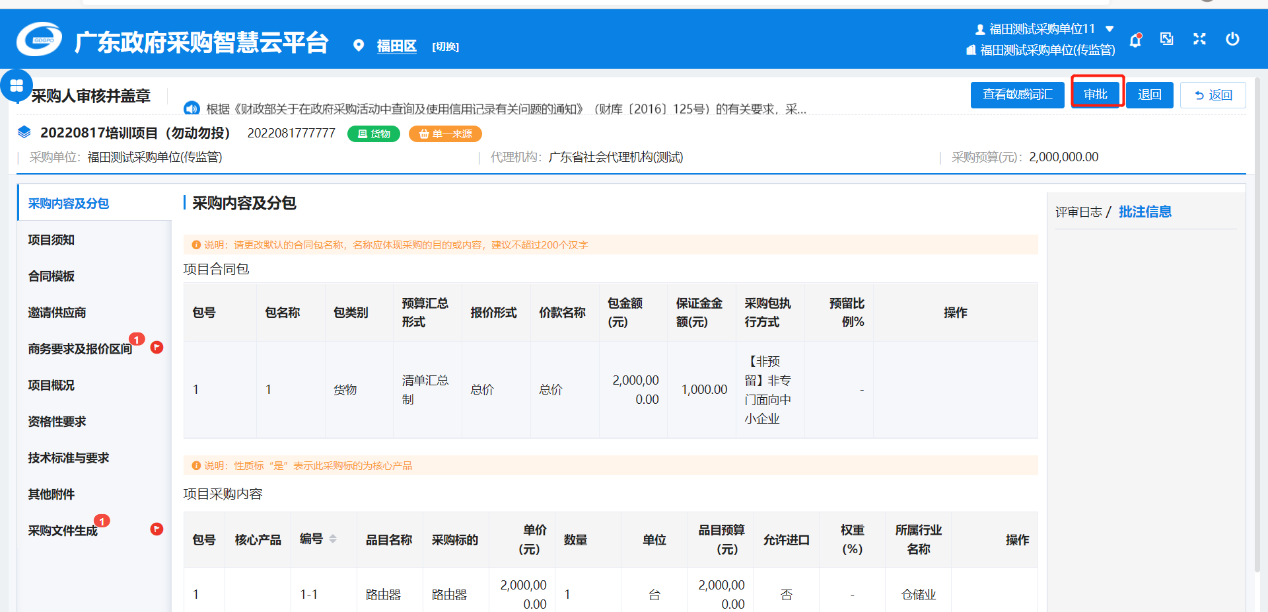The height and width of the screenshot is (612, 1268).
Task: Click the 退回 reject button
Action: coord(1150,95)
